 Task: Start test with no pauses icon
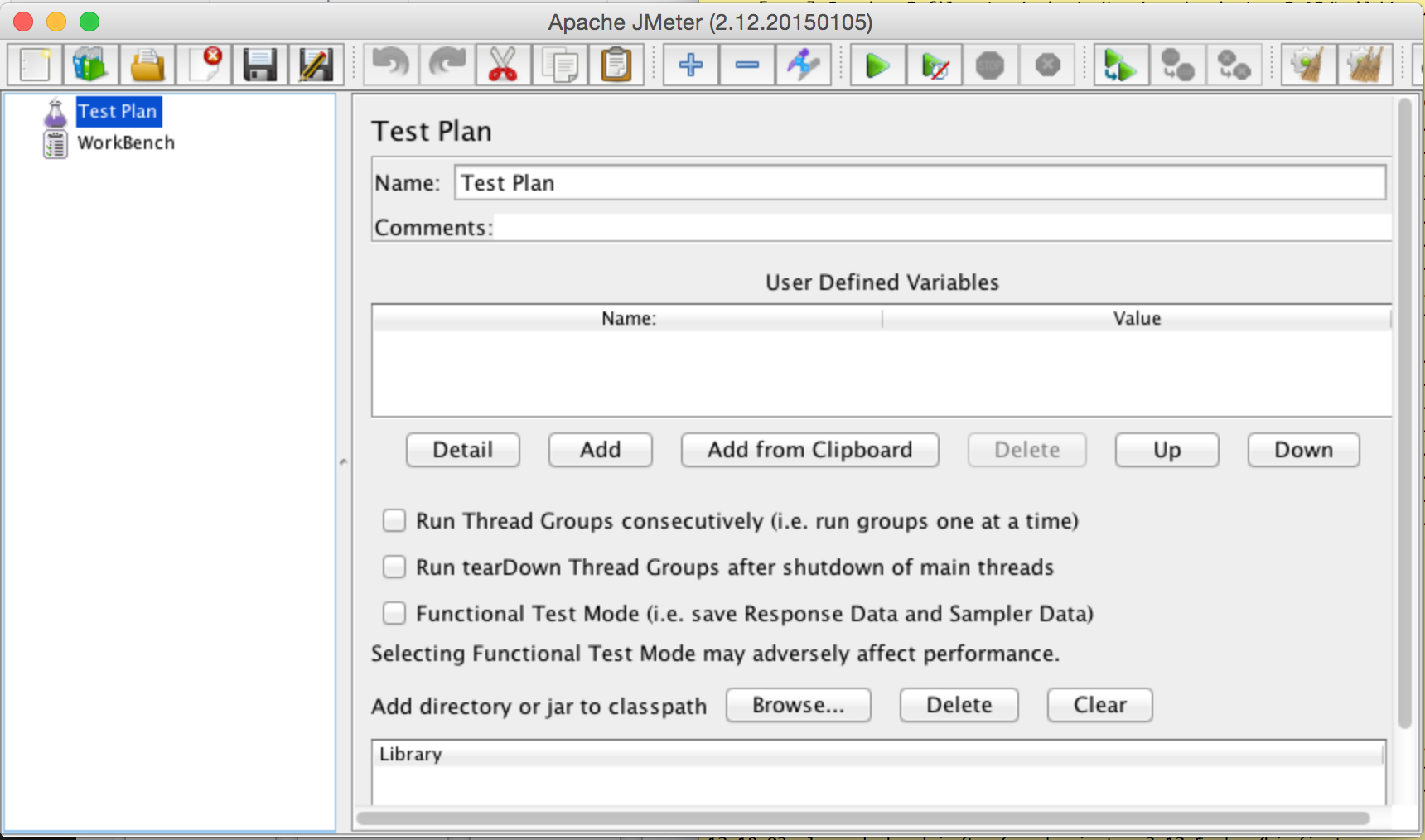click(934, 65)
